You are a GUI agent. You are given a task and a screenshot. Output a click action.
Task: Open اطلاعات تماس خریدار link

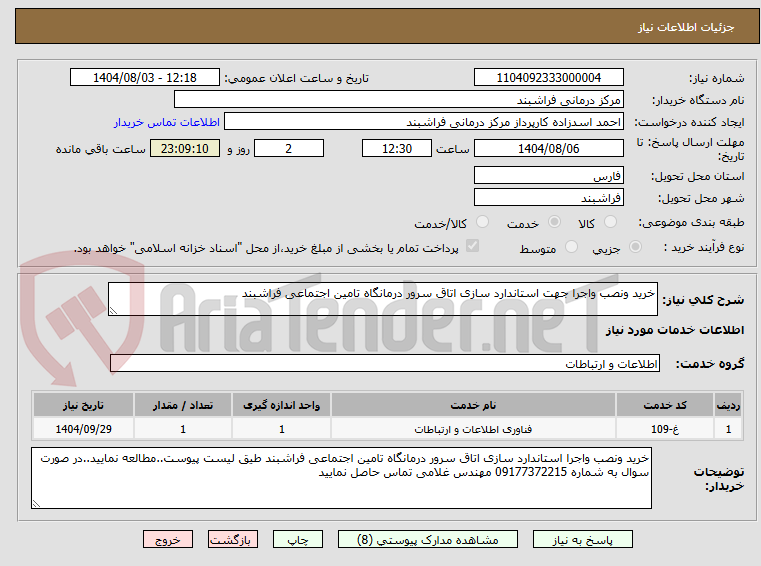(167, 122)
